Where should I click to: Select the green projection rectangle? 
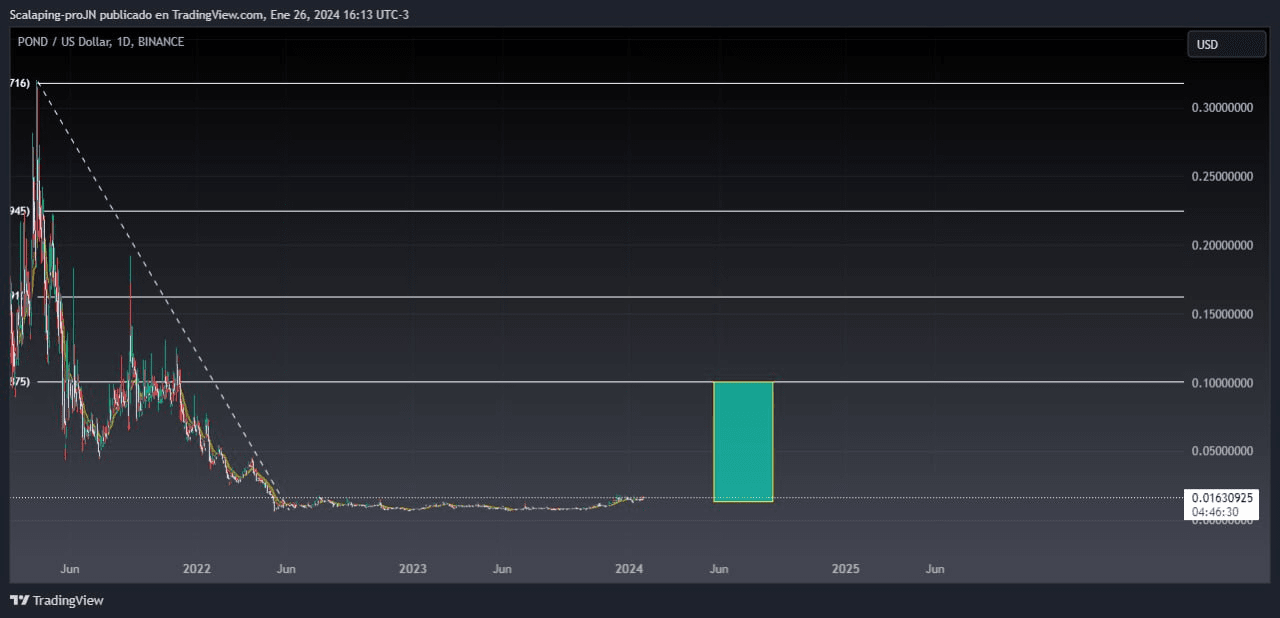(x=743, y=441)
